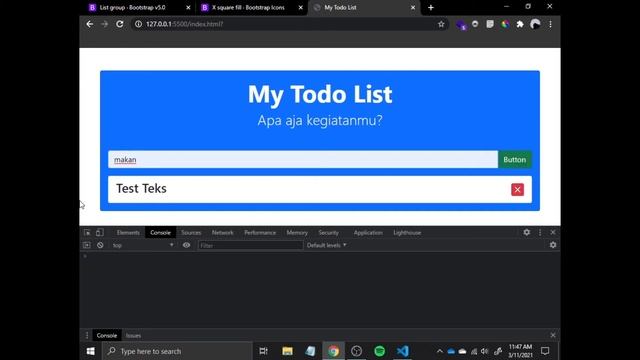640x360 pixels.
Task: Open Spotify from the taskbar
Action: (380, 351)
